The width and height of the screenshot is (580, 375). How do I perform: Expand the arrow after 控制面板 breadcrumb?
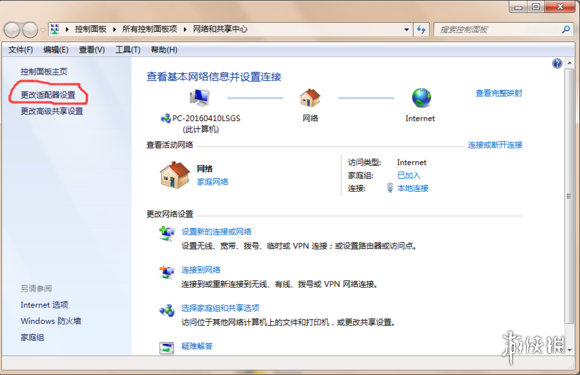point(114,29)
